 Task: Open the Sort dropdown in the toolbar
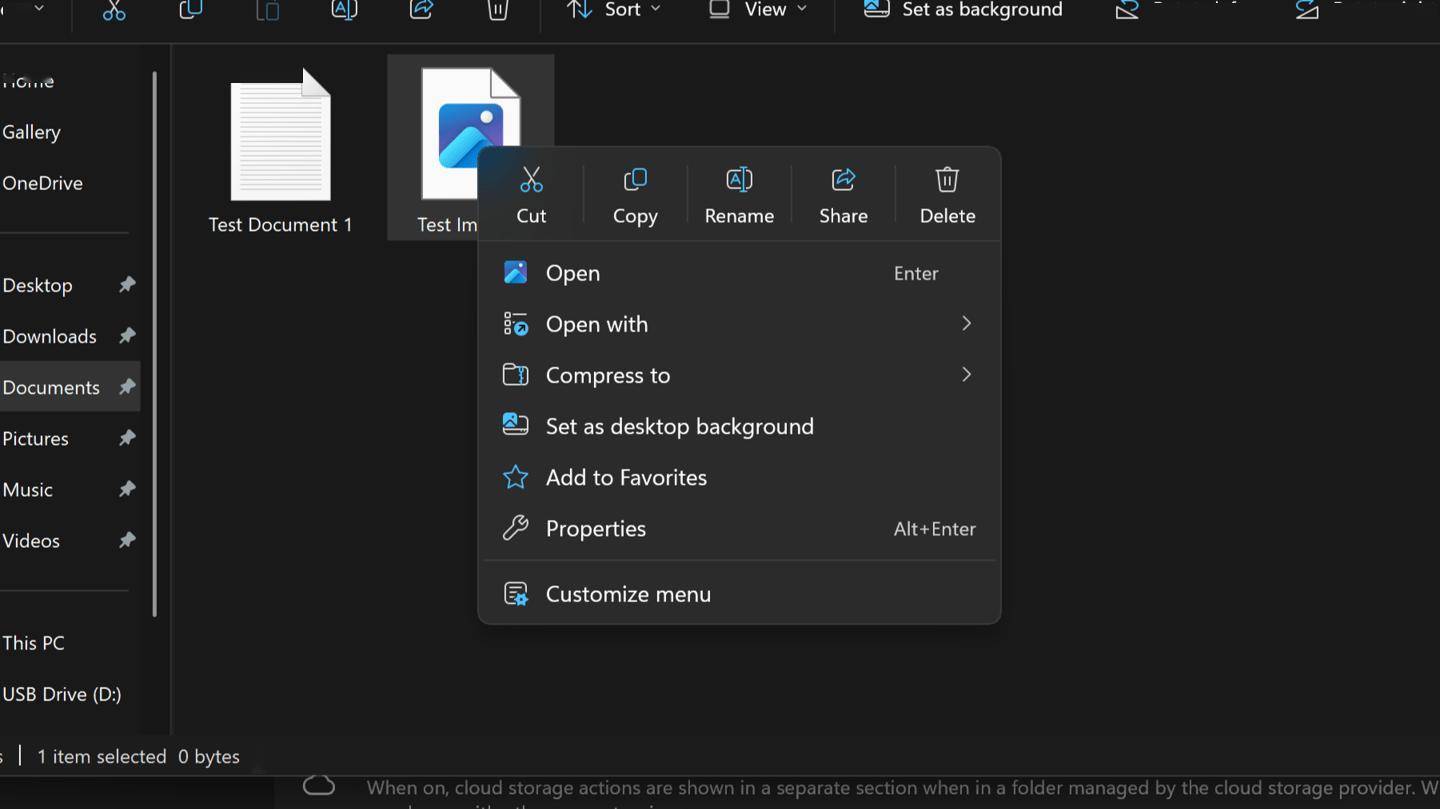(613, 10)
